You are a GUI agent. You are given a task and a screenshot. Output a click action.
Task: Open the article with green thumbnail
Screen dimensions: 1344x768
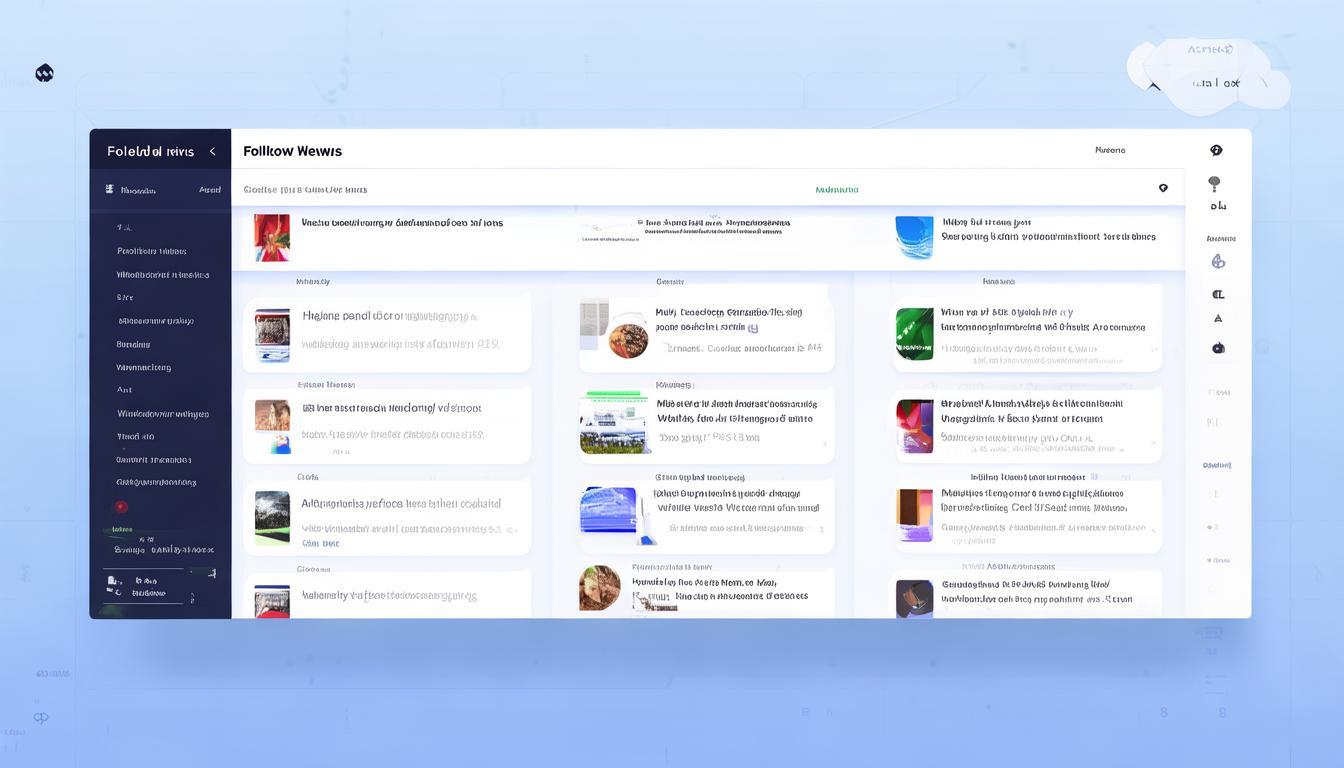(914, 334)
